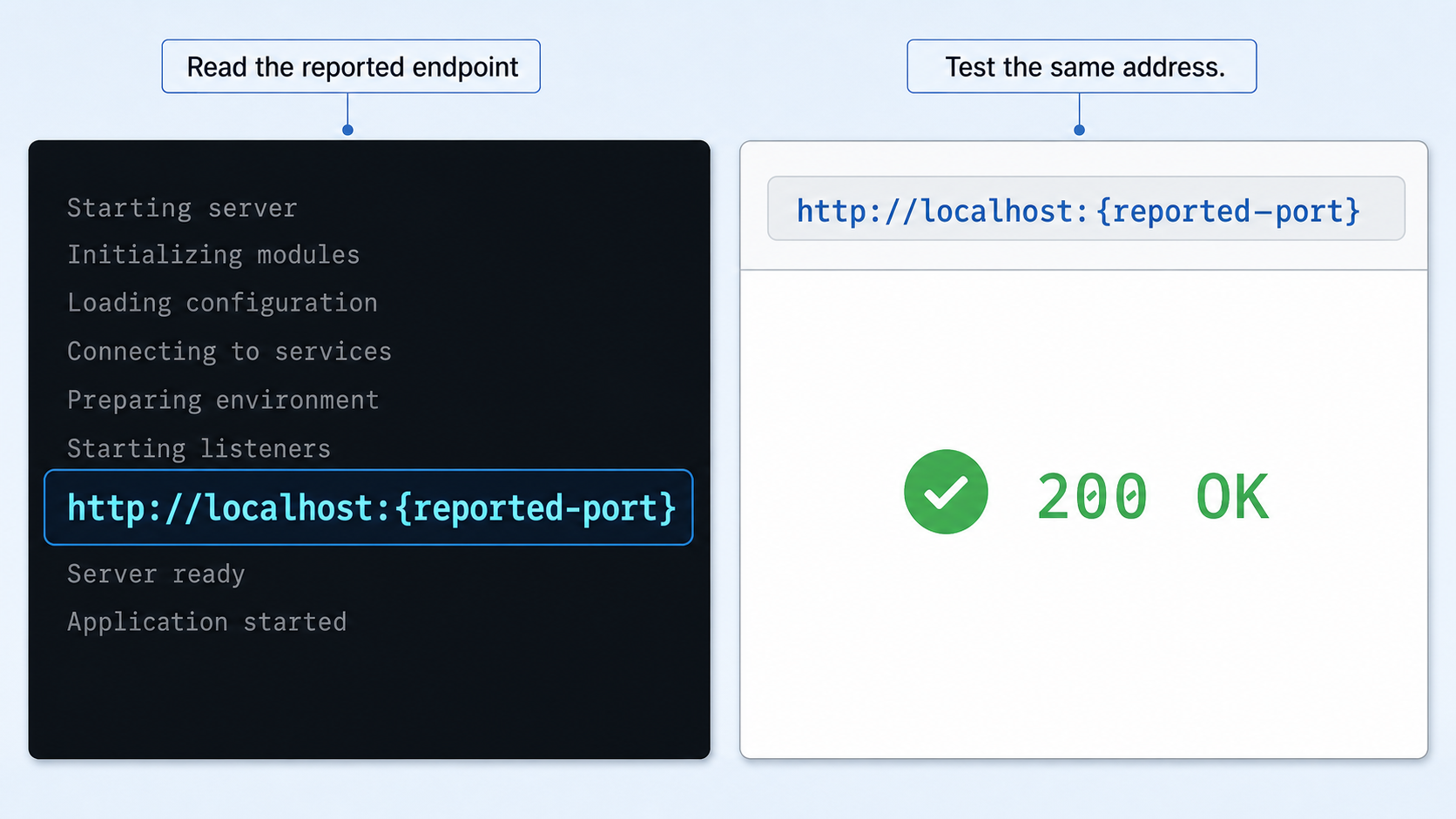Click the 'Test the same address.' label
The height and width of the screenshot is (819, 1456).
[1082, 66]
